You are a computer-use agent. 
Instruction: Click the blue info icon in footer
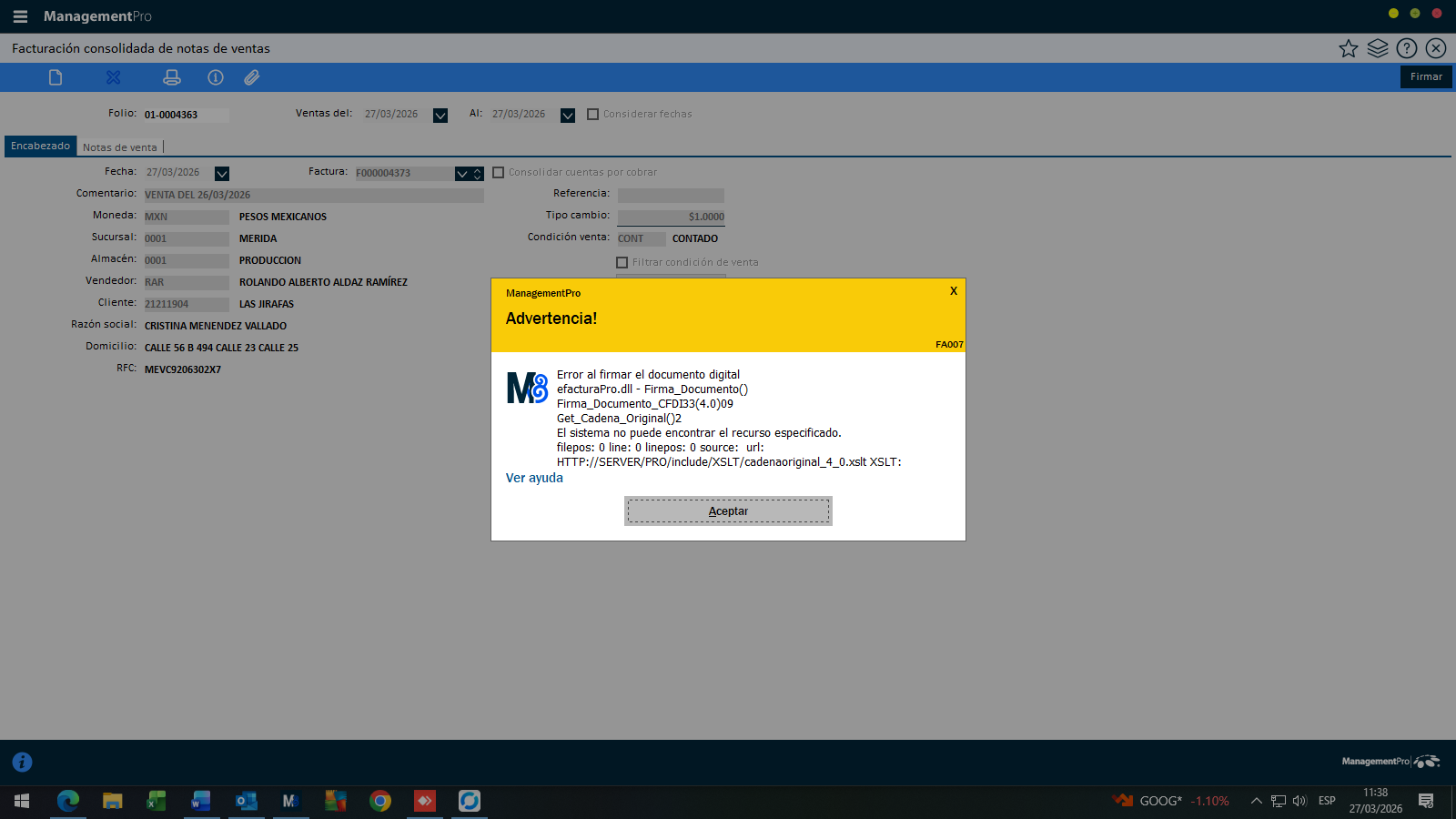(x=22, y=762)
